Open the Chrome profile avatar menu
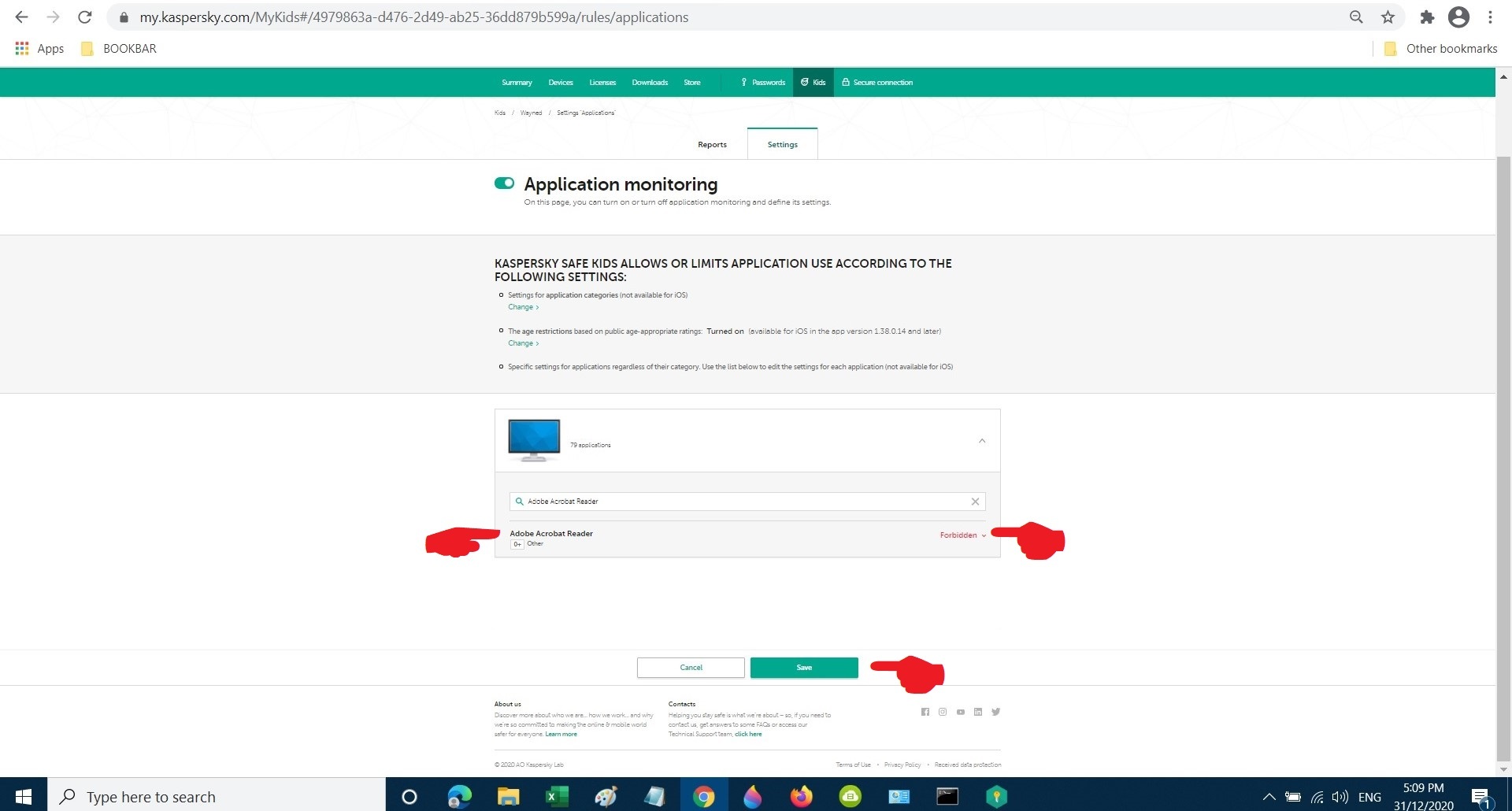Viewport: 1512px width, 811px height. coord(1458,17)
